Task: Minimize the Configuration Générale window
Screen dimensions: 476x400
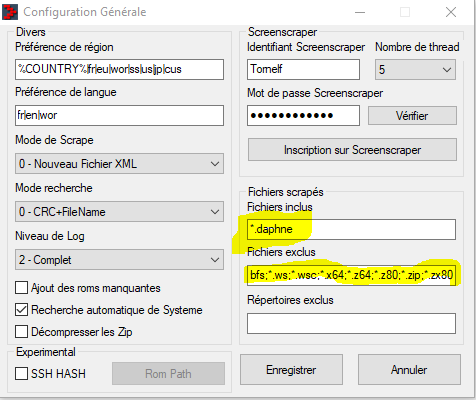Action: tap(360, 12)
